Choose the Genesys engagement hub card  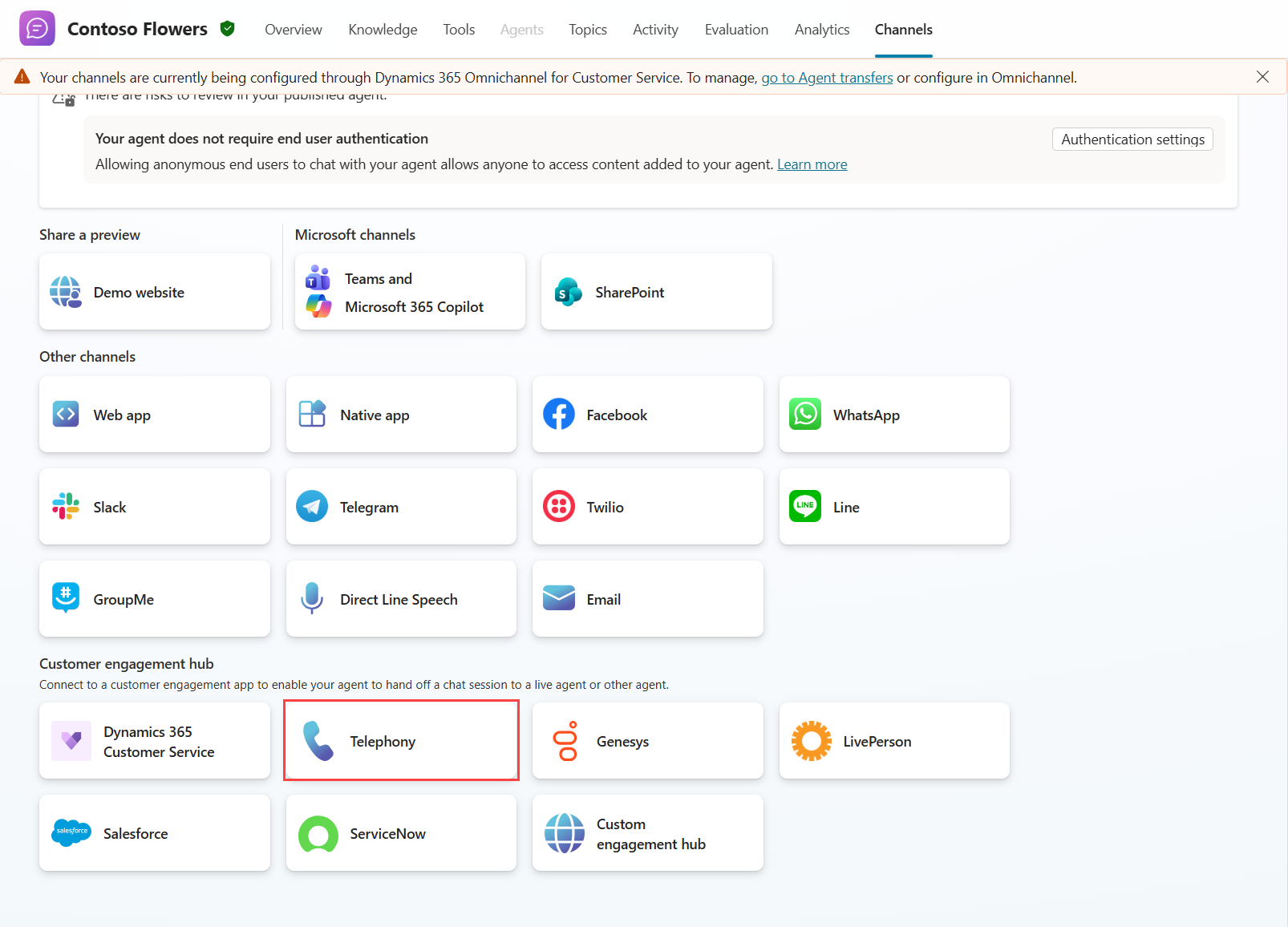tap(648, 741)
